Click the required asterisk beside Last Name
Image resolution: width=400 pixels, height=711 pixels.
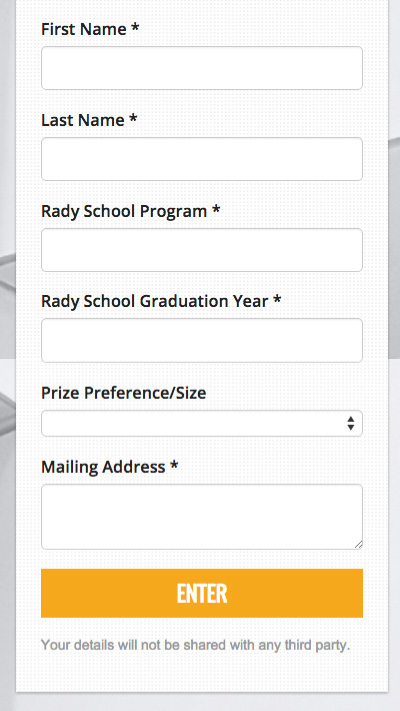click(x=133, y=118)
